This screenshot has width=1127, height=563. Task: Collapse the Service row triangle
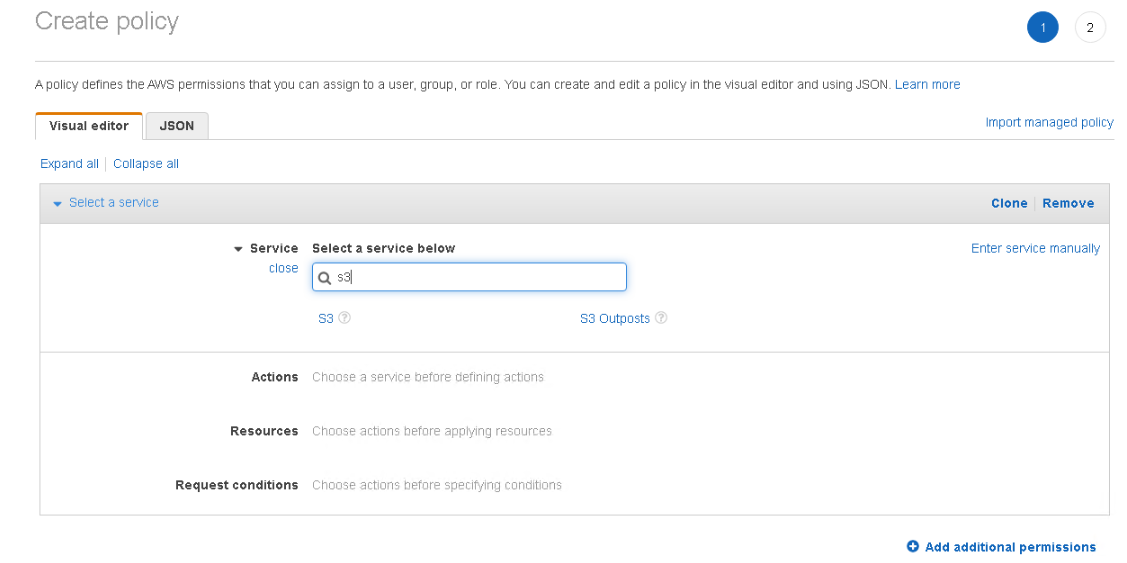tap(238, 249)
